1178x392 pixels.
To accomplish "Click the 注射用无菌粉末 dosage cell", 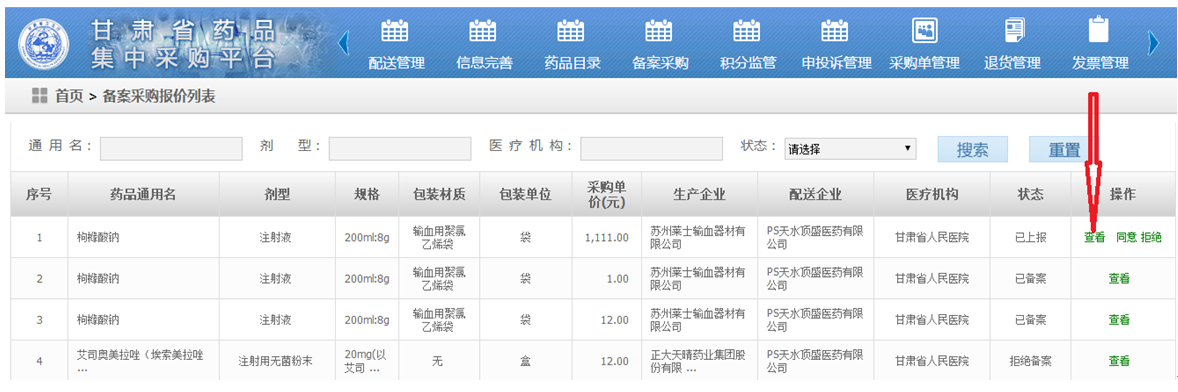I will 276,361.
